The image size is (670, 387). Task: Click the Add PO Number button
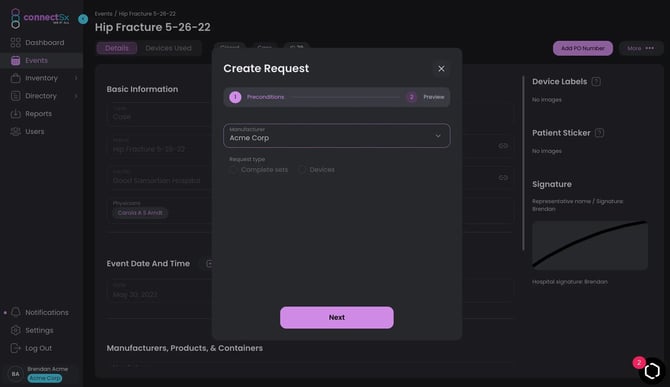coord(582,48)
